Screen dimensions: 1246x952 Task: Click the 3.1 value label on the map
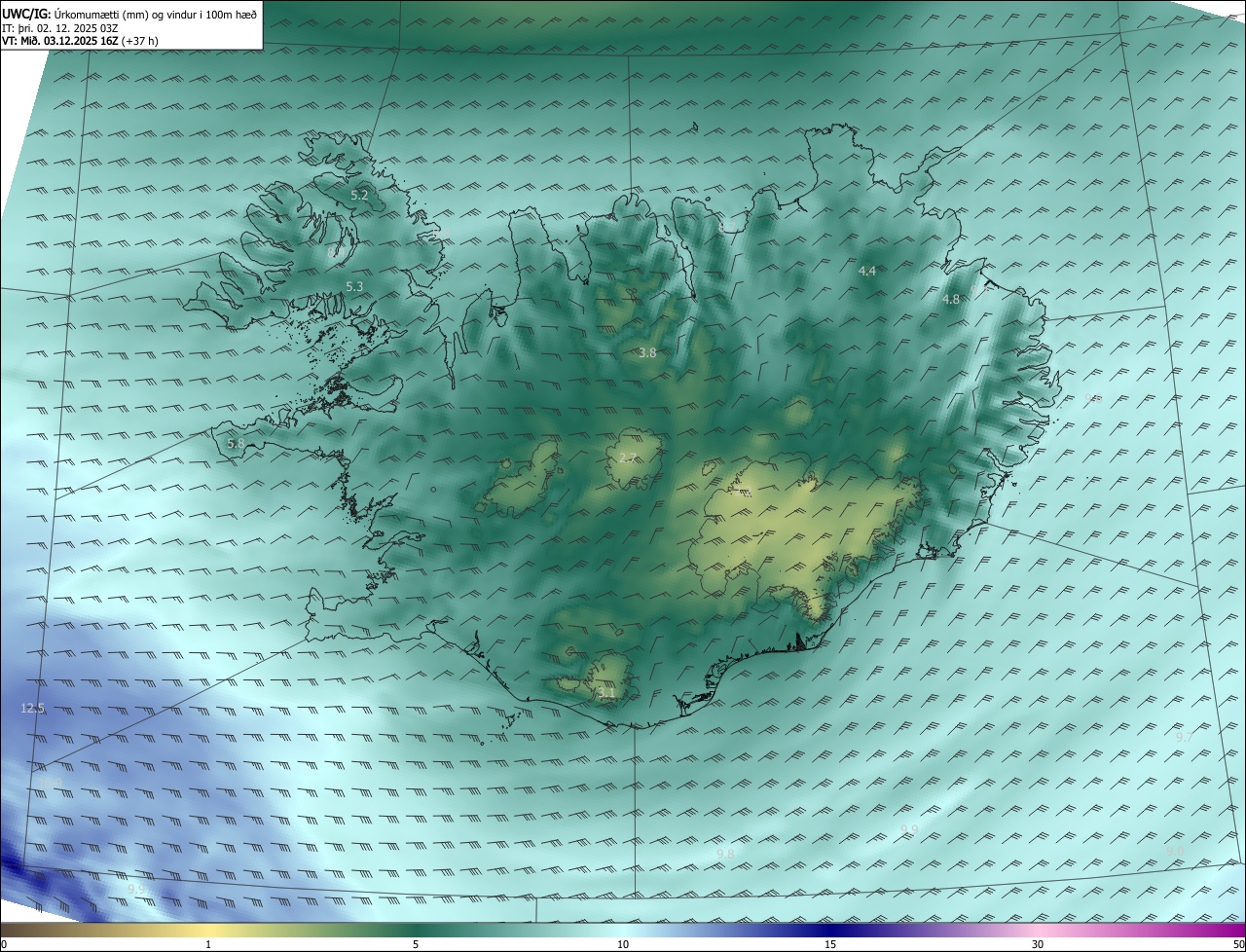[x=606, y=692]
